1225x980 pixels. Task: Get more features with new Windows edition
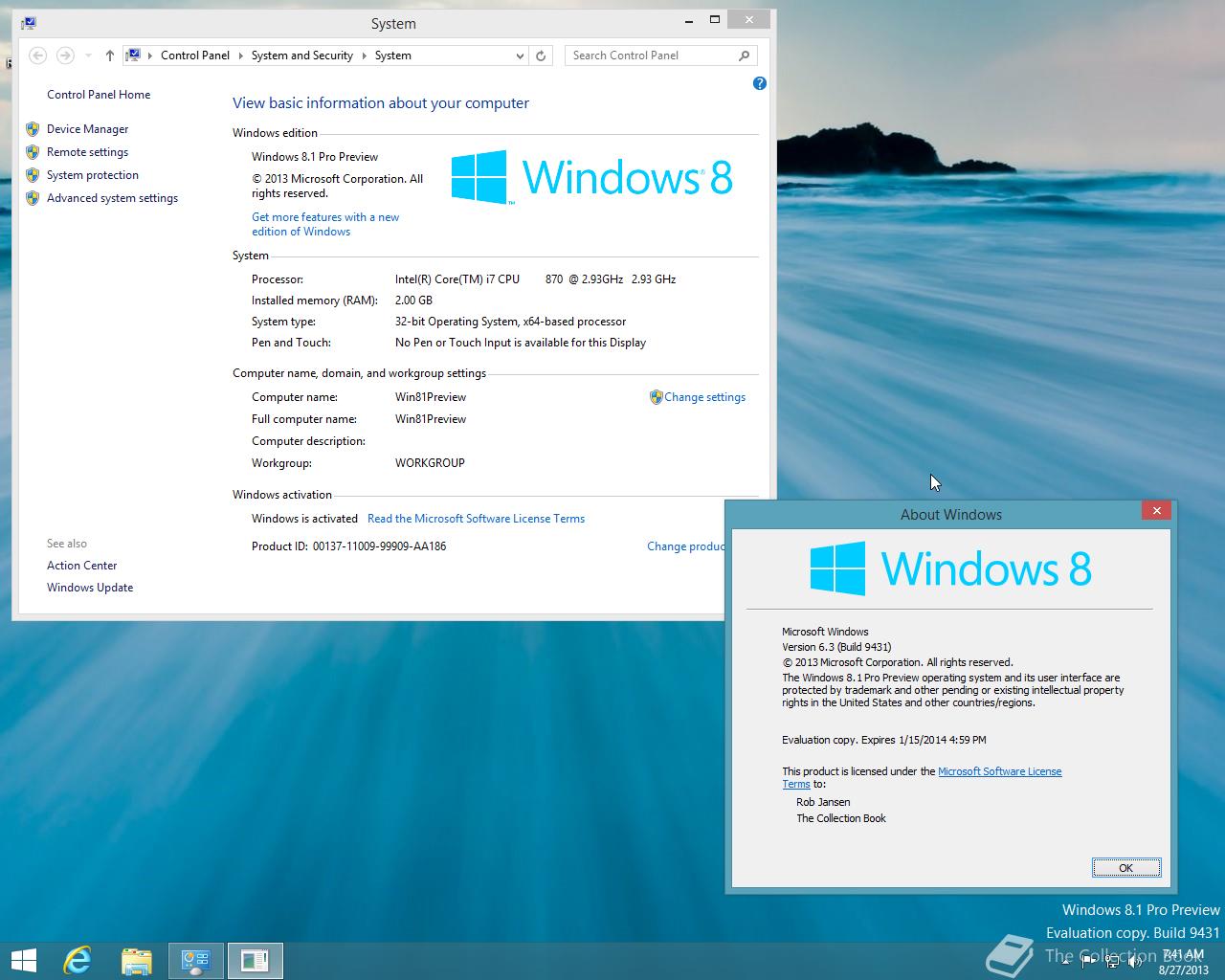[325, 224]
